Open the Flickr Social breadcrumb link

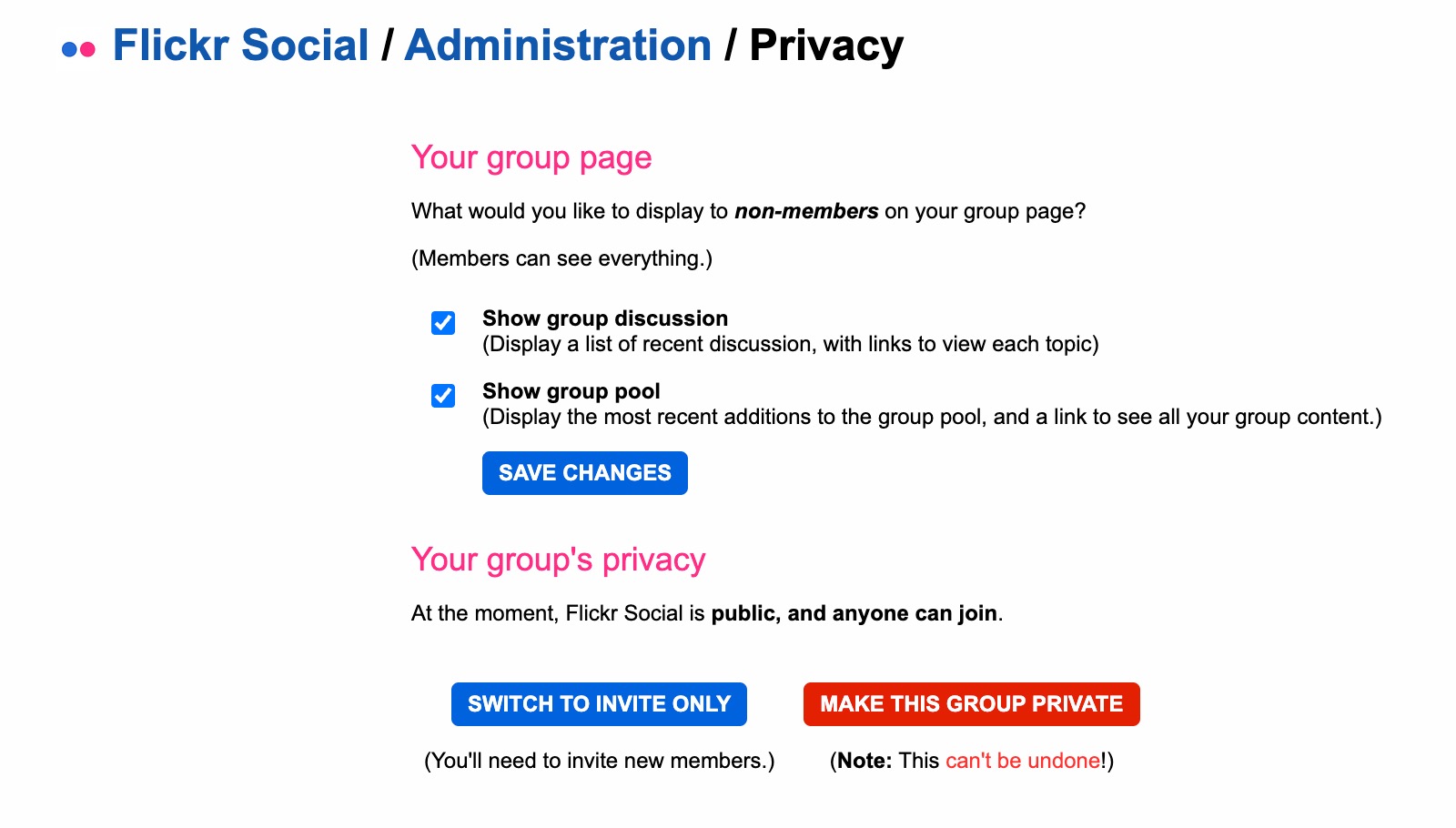coord(241,45)
